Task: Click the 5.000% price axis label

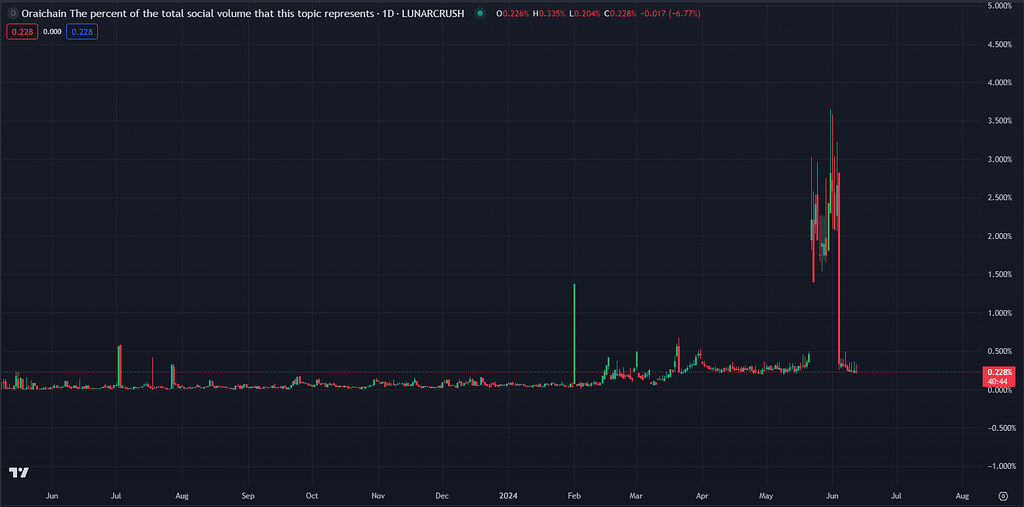Action: pos(999,6)
